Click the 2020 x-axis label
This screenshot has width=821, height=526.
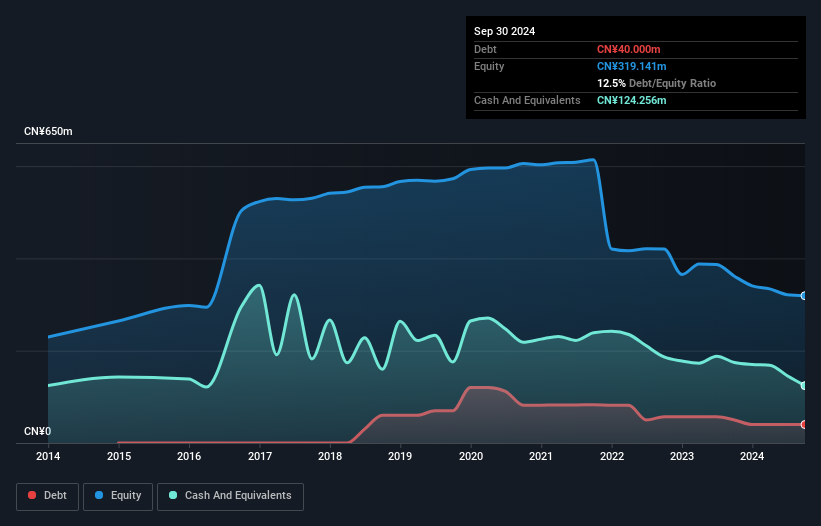471,456
